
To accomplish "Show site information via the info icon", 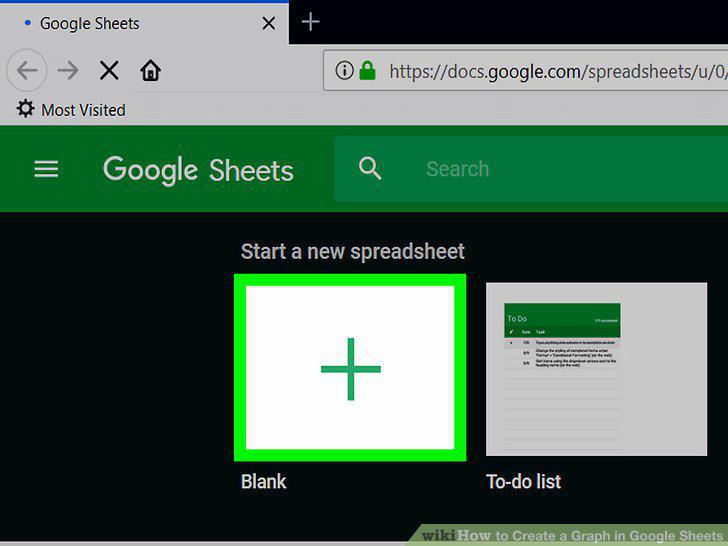I will (344, 71).
